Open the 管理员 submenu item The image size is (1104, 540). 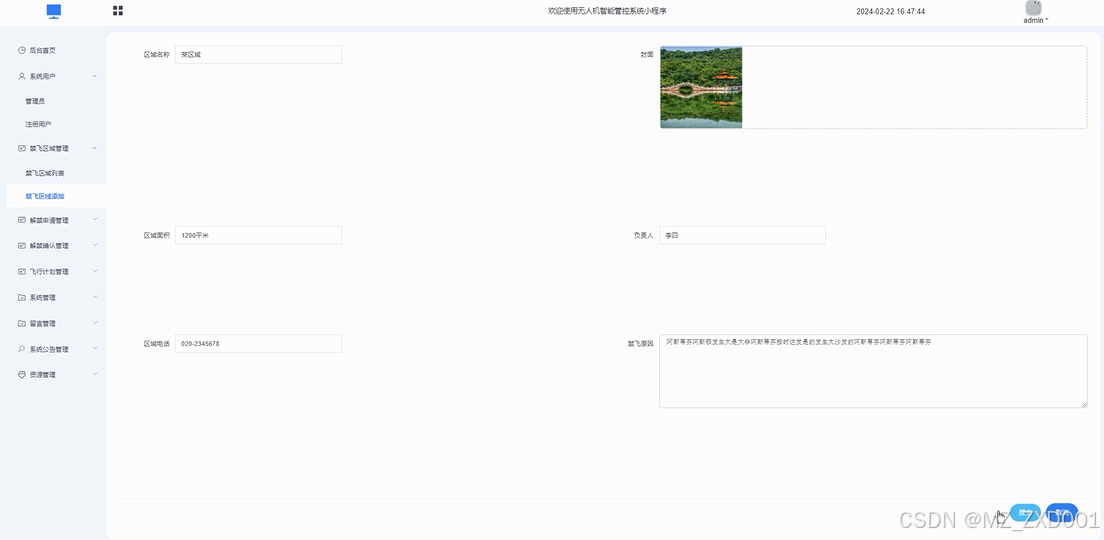tap(35, 101)
